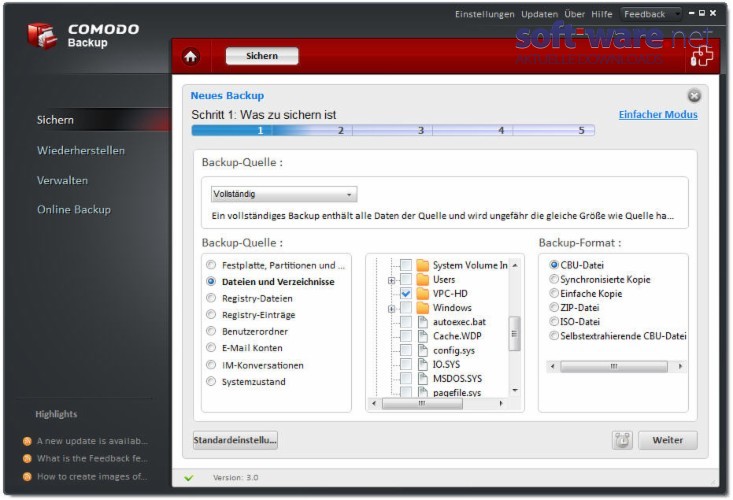Uncheck the VPC-HD folder checkbox
733x500 pixels.
[406, 293]
